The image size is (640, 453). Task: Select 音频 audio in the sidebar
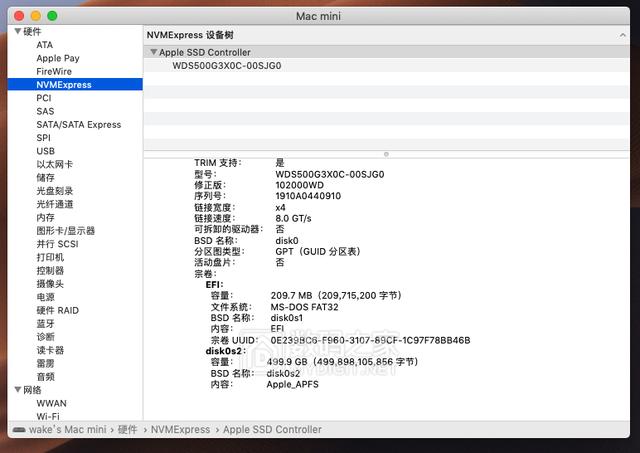click(45, 377)
